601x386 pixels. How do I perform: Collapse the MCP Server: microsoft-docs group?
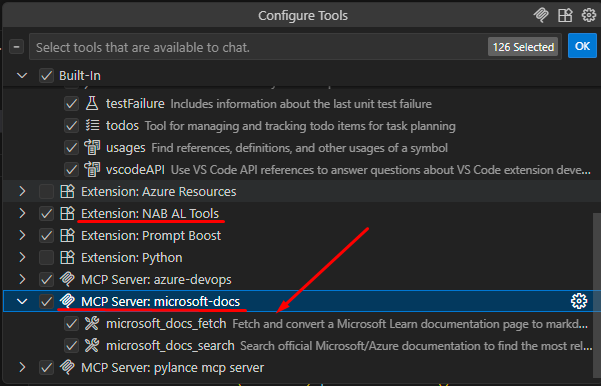22,301
